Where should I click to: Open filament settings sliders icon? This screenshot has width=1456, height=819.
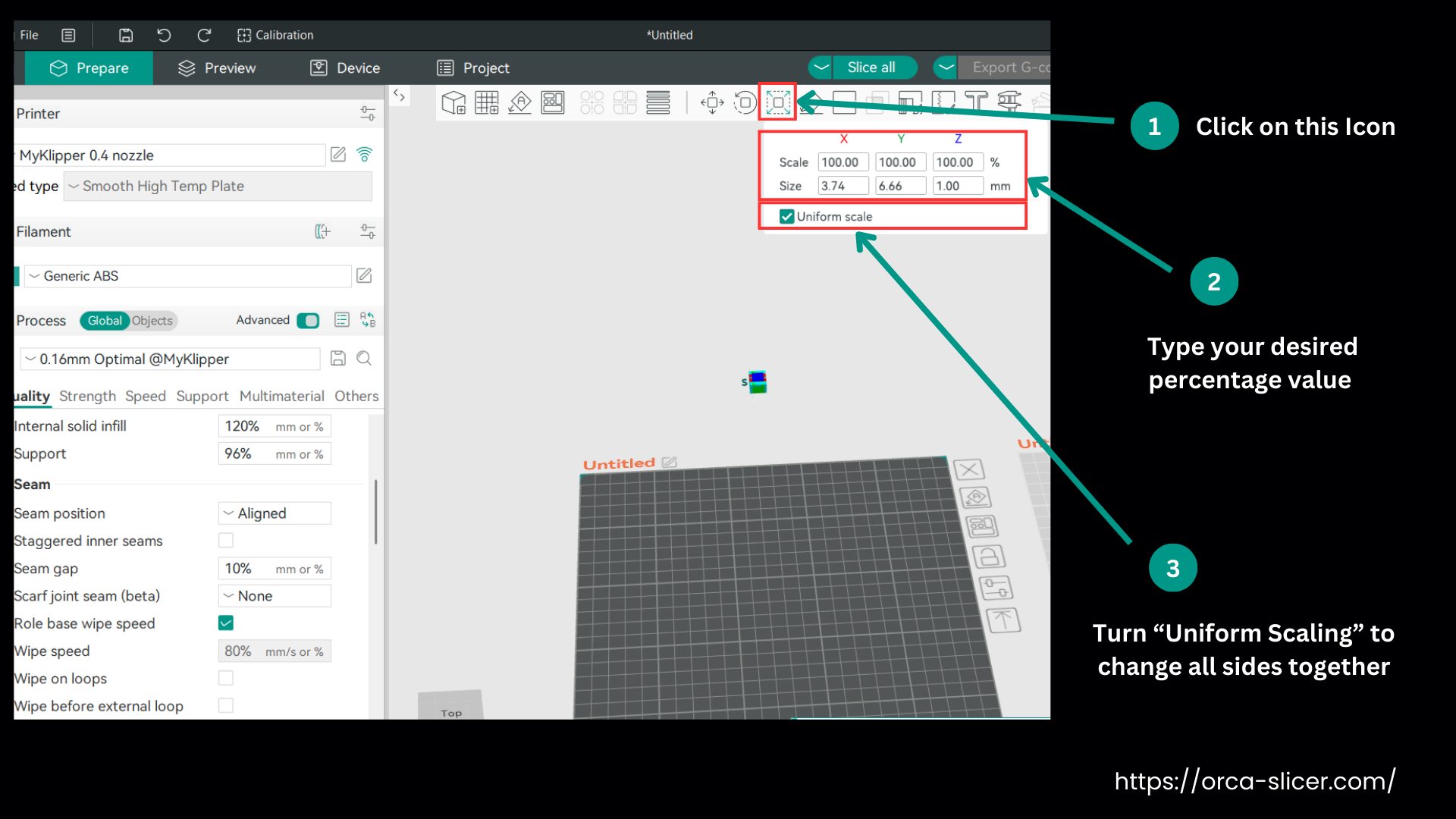(368, 231)
